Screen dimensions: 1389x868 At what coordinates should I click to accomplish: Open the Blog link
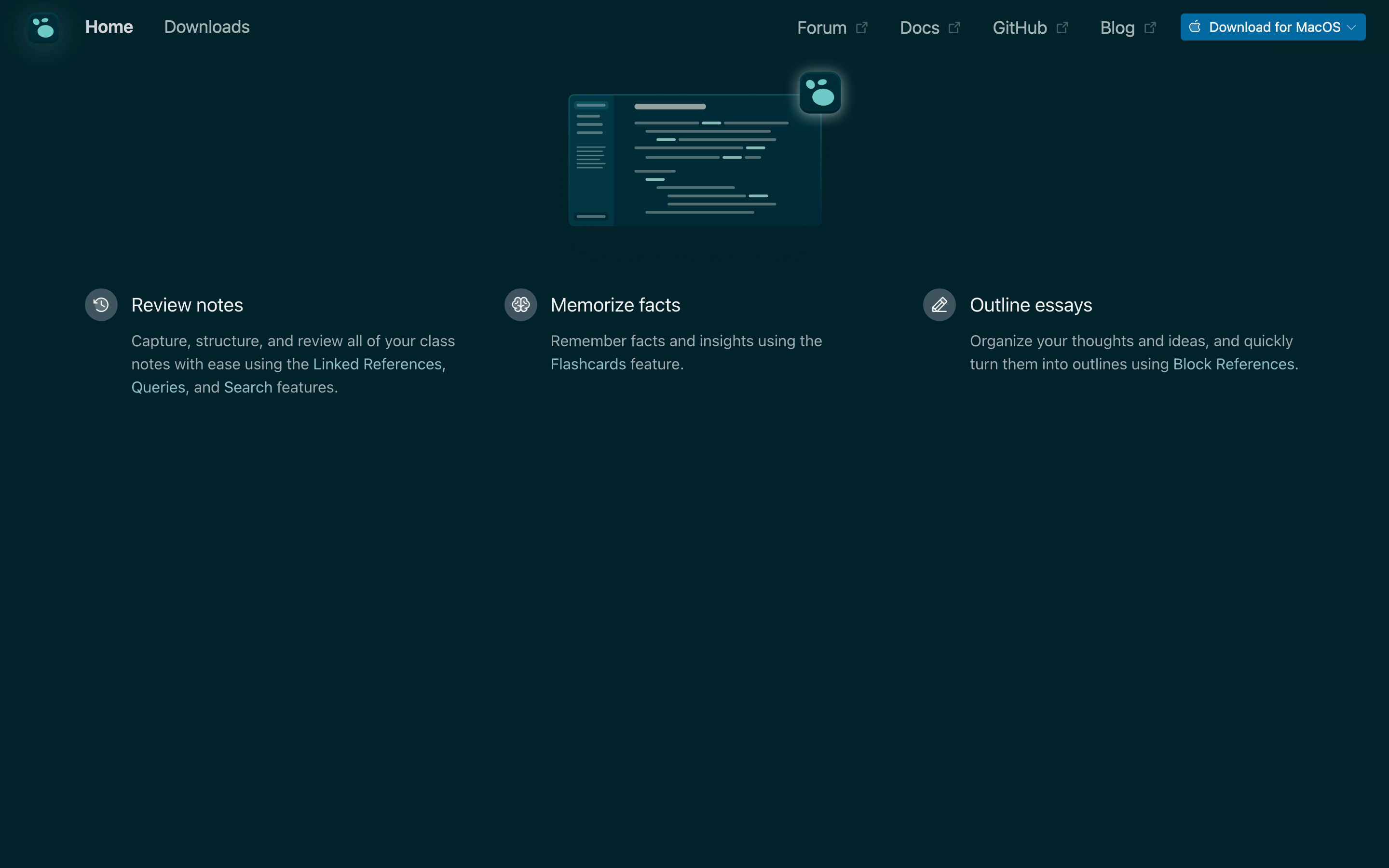tap(1117, 27)
